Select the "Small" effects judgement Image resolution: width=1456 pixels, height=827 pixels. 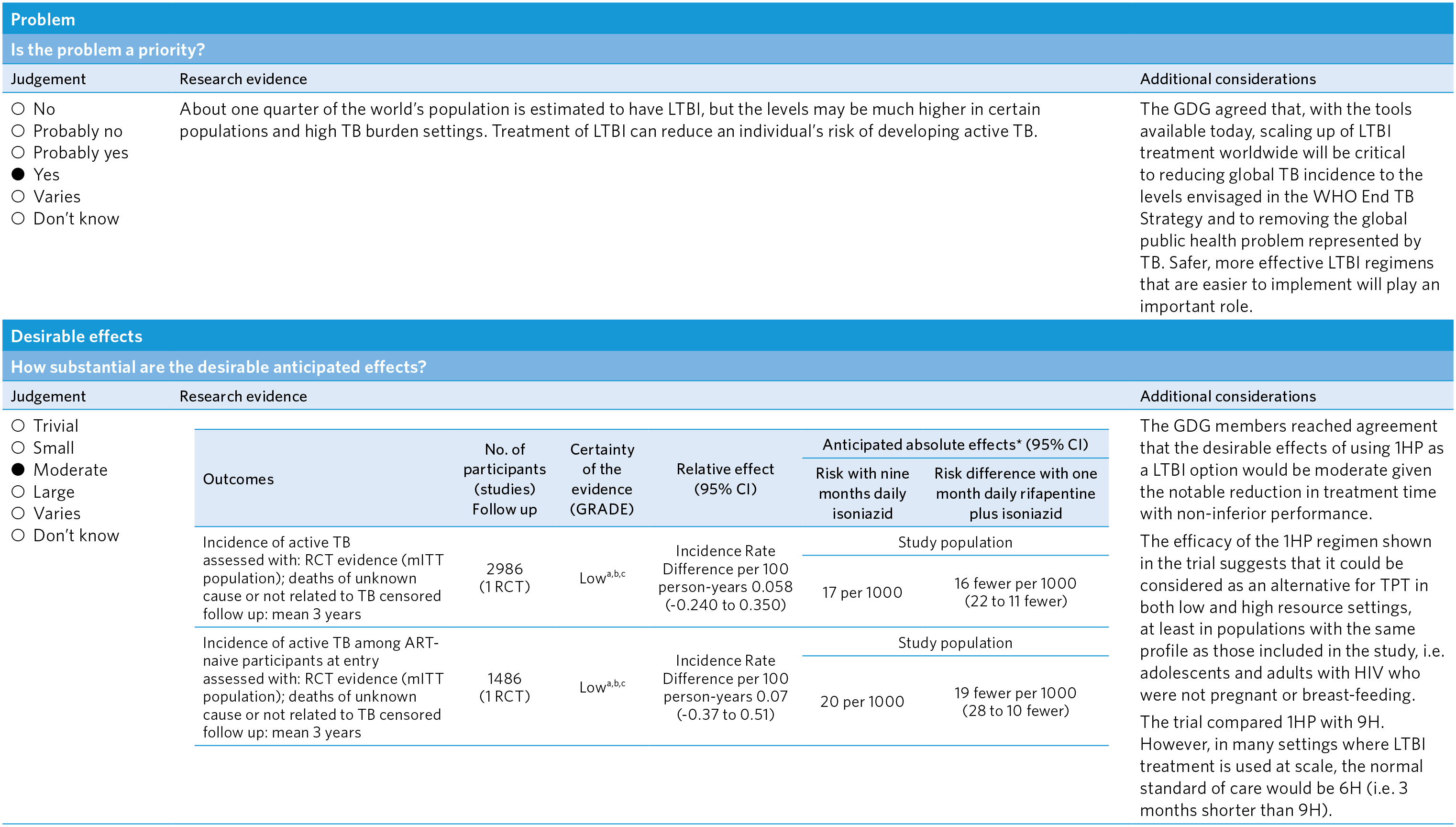pyautogui.click(x=18, y=447)
